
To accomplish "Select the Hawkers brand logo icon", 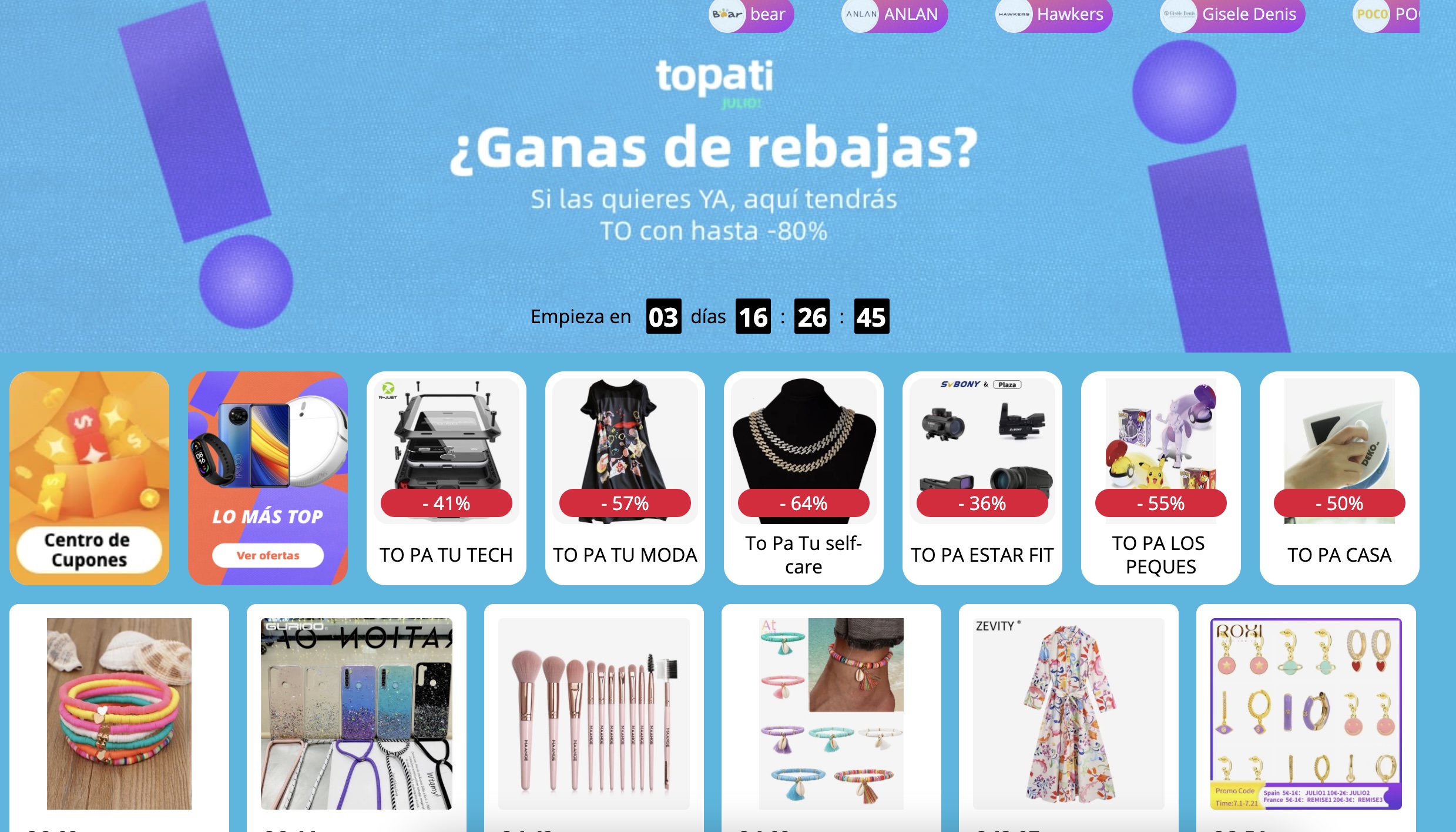I will click(x=1014, y=14).
